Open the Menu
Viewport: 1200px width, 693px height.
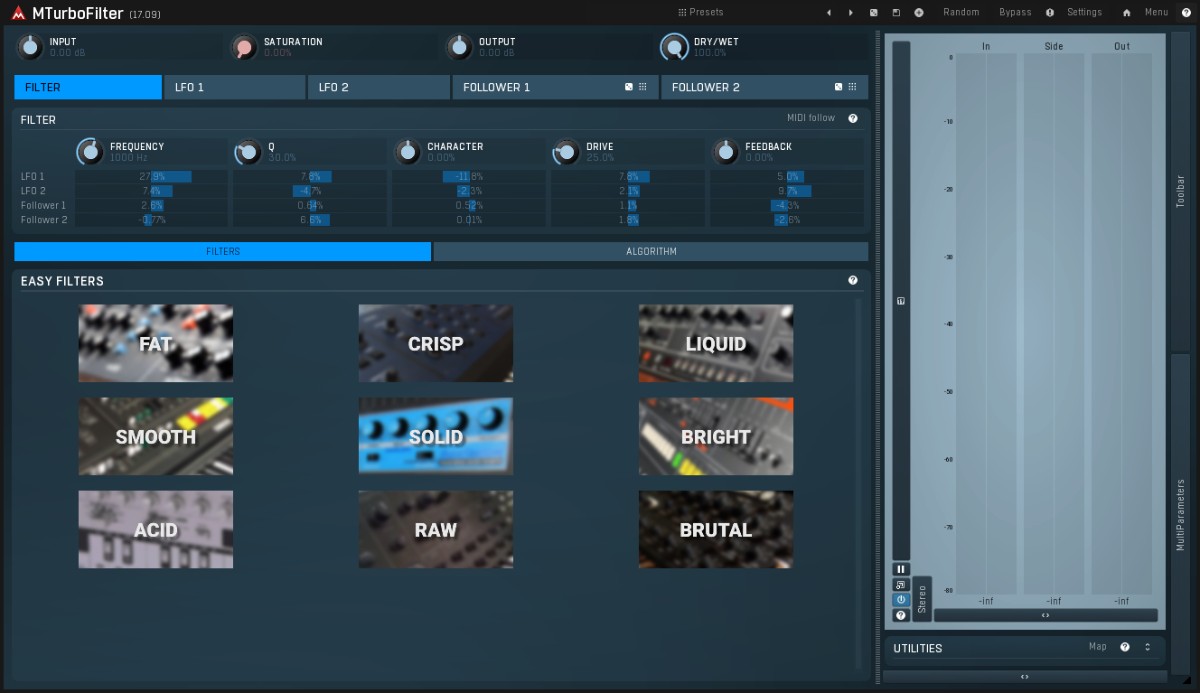pyautogui.click(x=1156, y=12)
